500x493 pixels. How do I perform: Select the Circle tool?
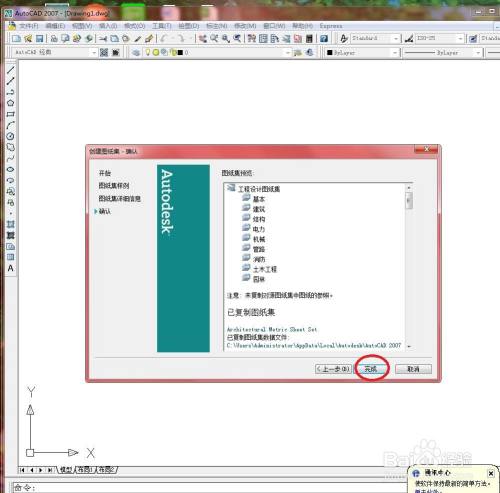[x=11, y=136]
